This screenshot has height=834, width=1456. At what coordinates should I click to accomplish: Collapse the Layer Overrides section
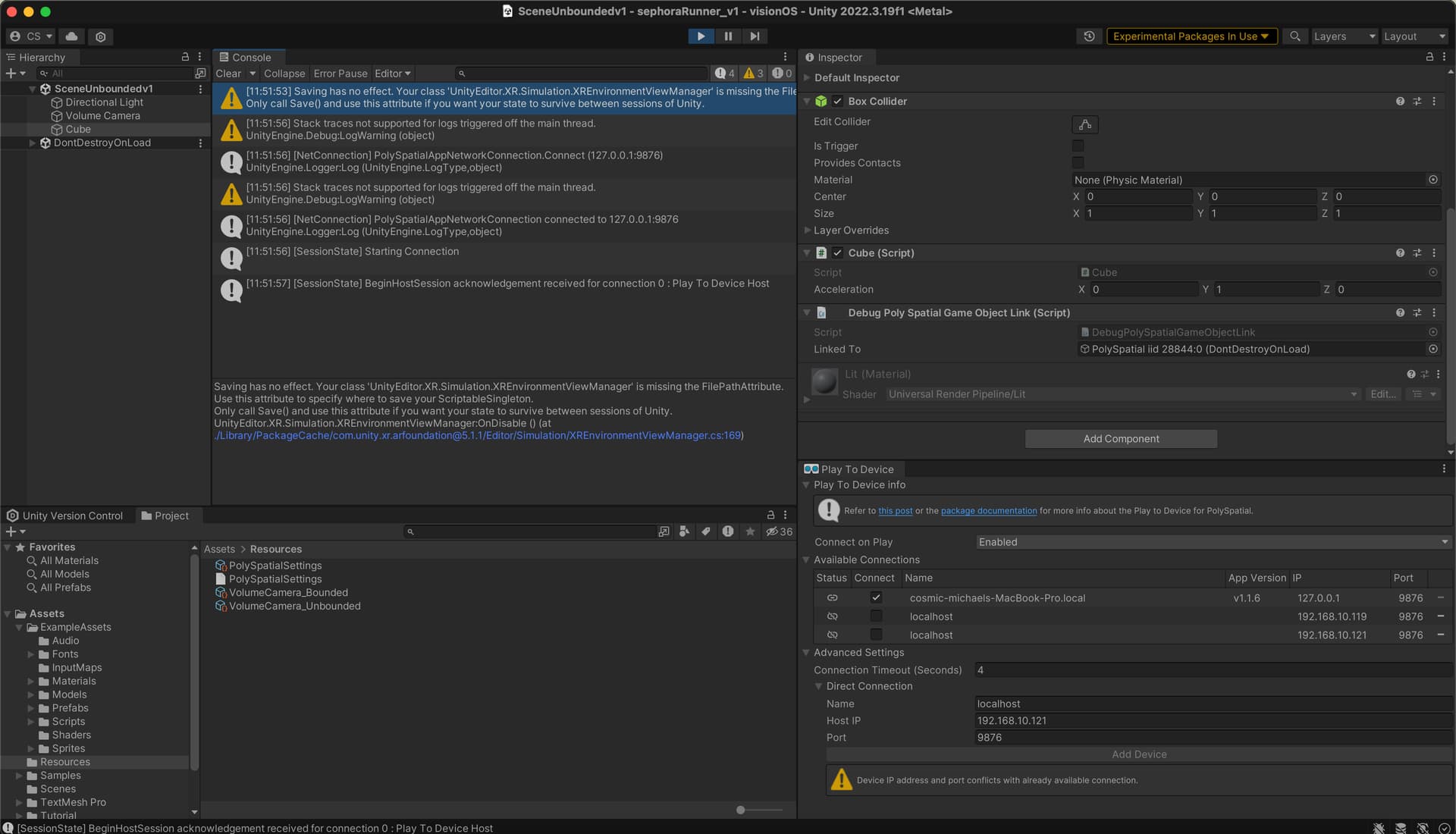point(808,230)
